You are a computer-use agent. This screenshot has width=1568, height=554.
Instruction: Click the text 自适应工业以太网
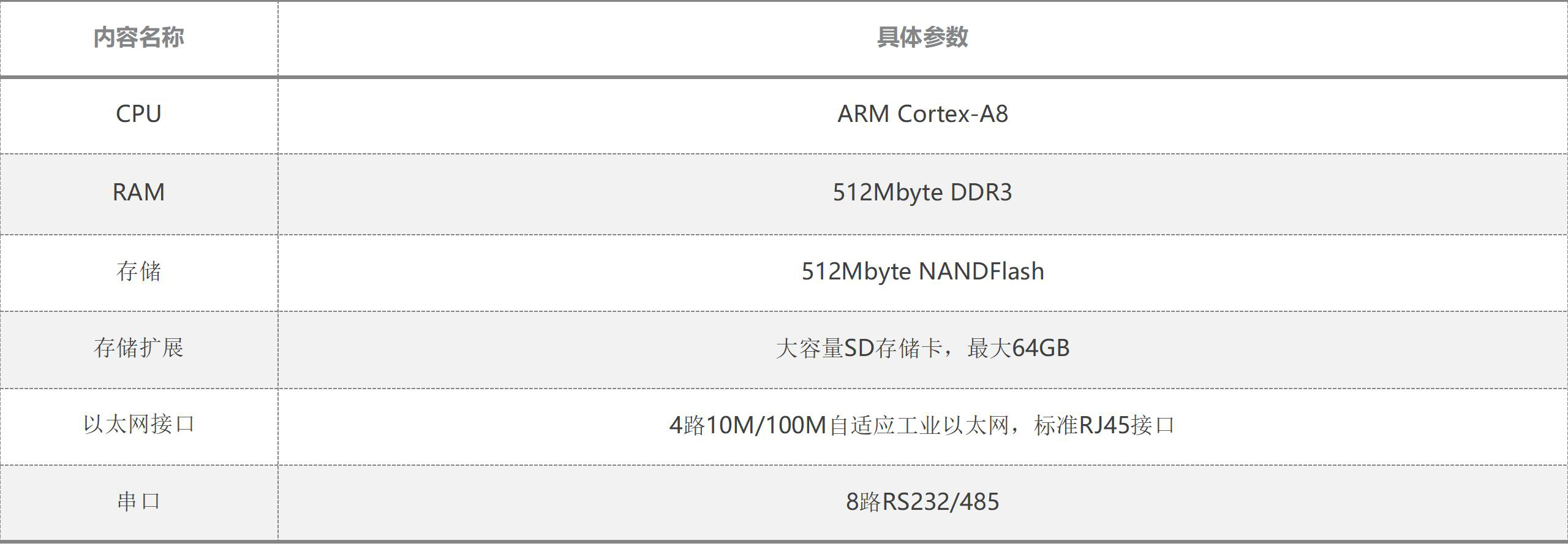tap(919, 425)
